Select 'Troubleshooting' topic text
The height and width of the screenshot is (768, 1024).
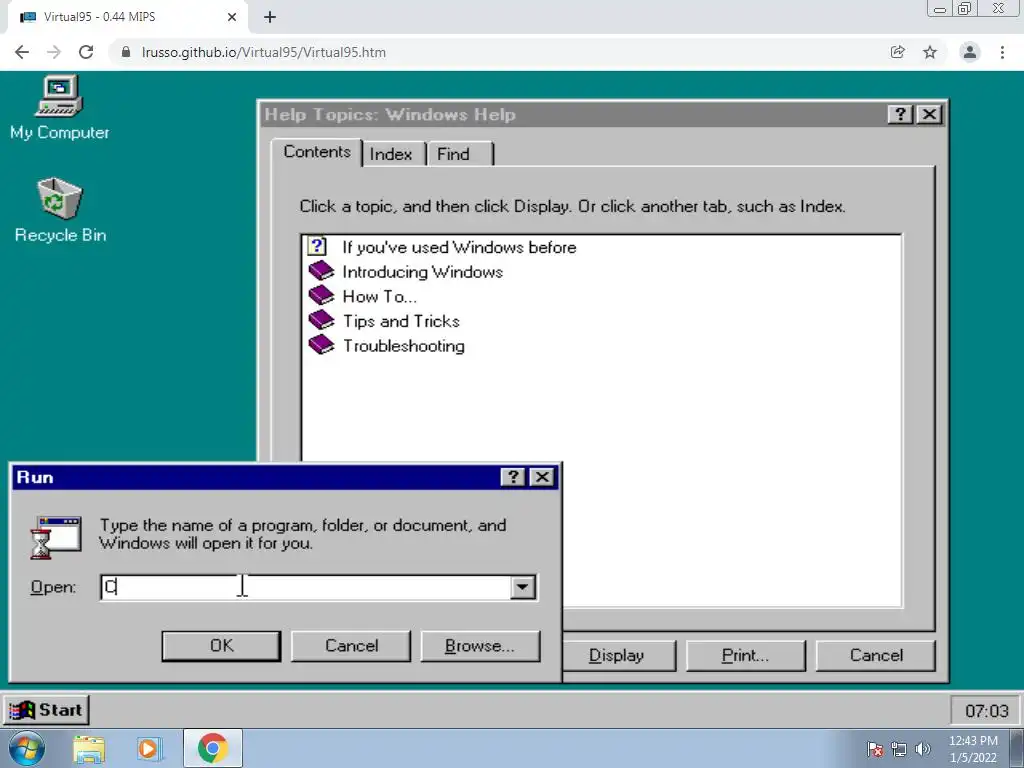tap(404, 346)
